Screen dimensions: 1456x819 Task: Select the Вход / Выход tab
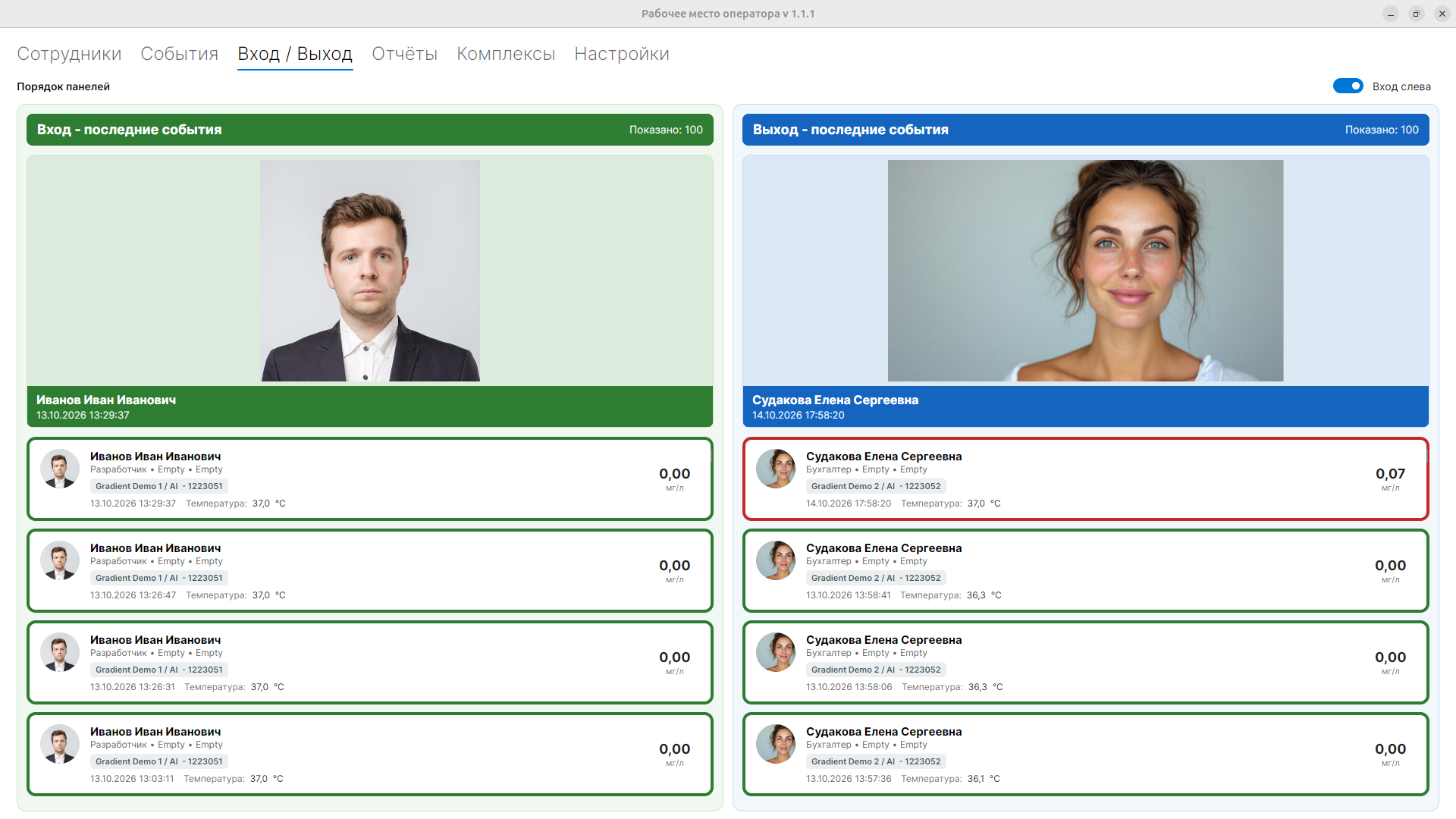coord(295,54)
